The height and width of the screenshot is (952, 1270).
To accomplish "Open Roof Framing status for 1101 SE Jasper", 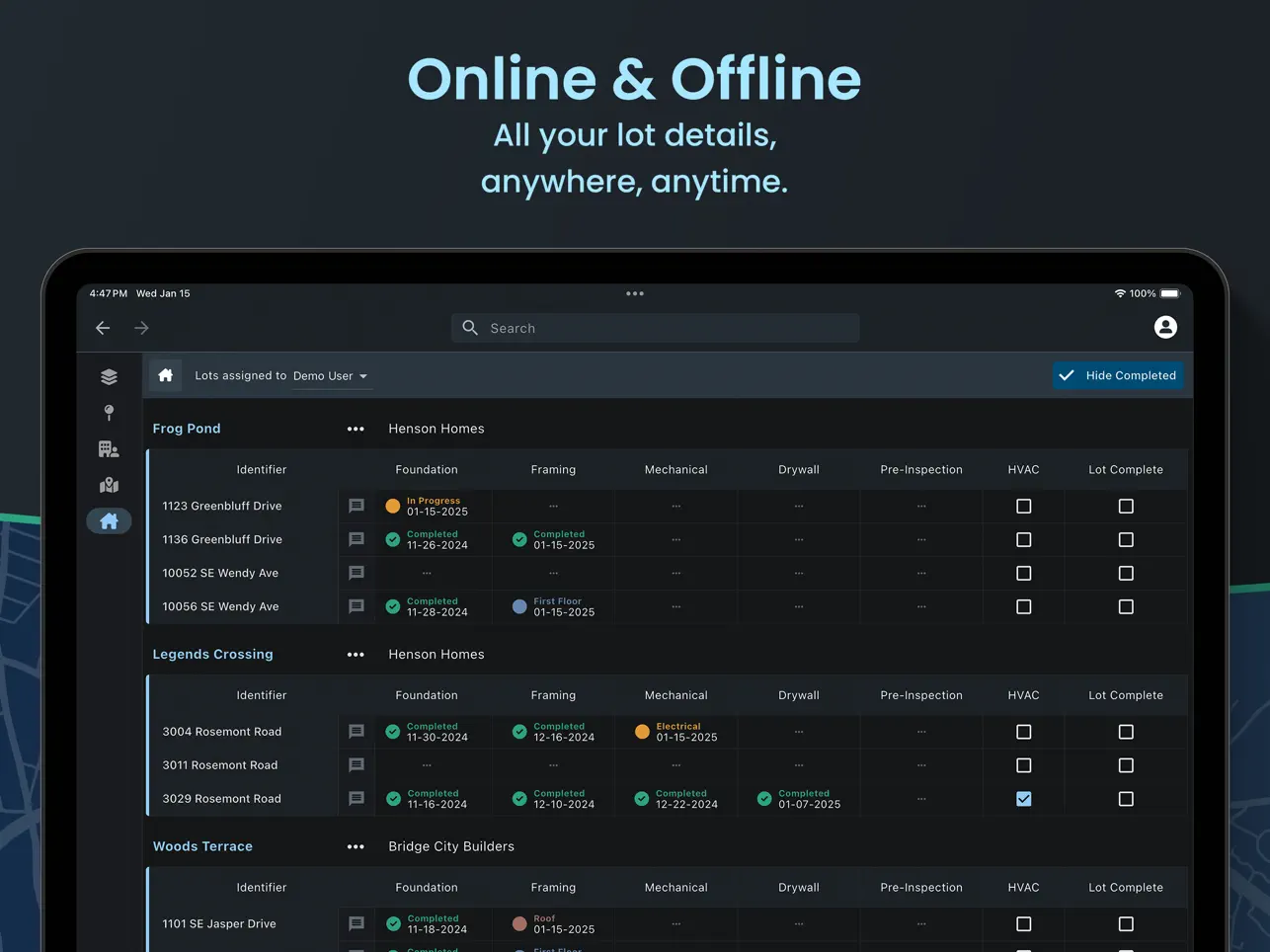I will click(553, 924).
